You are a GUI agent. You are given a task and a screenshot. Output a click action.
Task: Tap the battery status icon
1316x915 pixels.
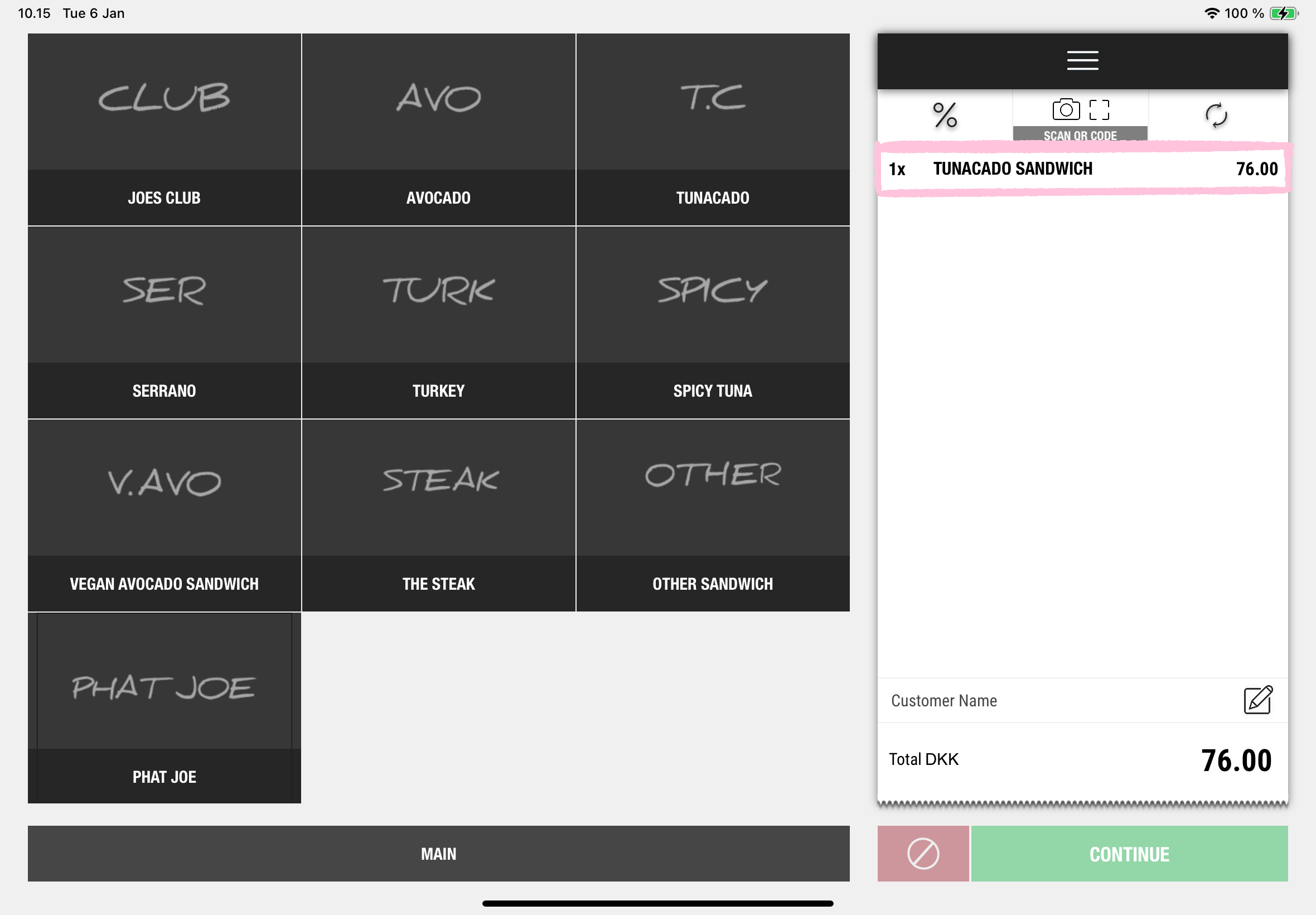(x=1283, y=13)
